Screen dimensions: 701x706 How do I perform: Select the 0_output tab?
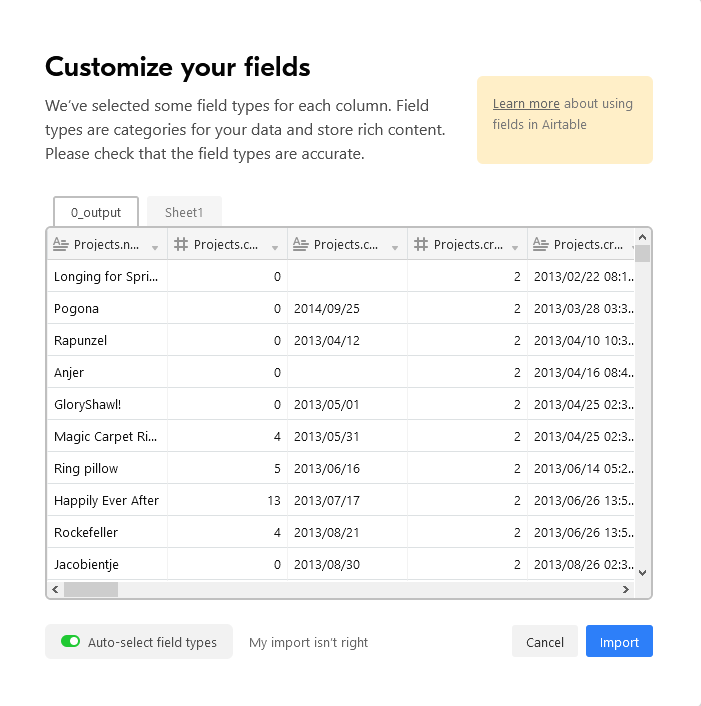pos(96,212)
